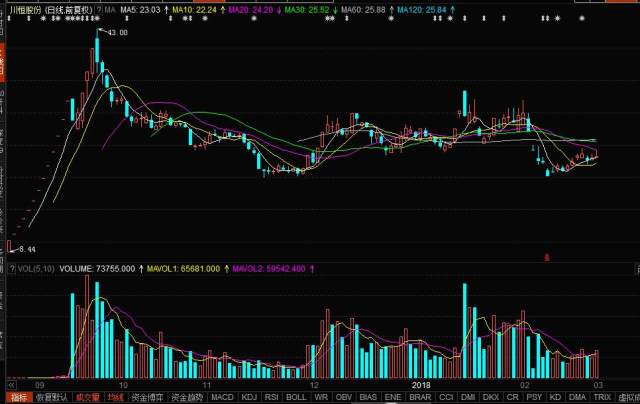The image size is (640, 404).
Task: Toggle the 均线 moving average overlay
Action: 115,397
